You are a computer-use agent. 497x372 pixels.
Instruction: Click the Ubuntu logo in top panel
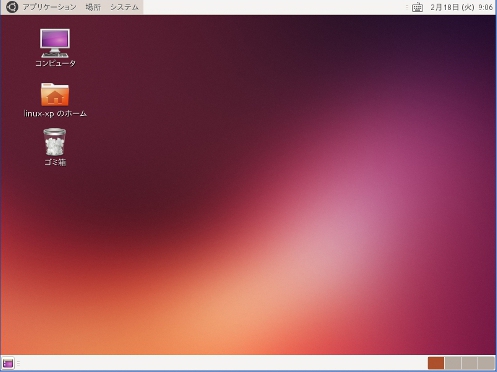coord(12,7)
